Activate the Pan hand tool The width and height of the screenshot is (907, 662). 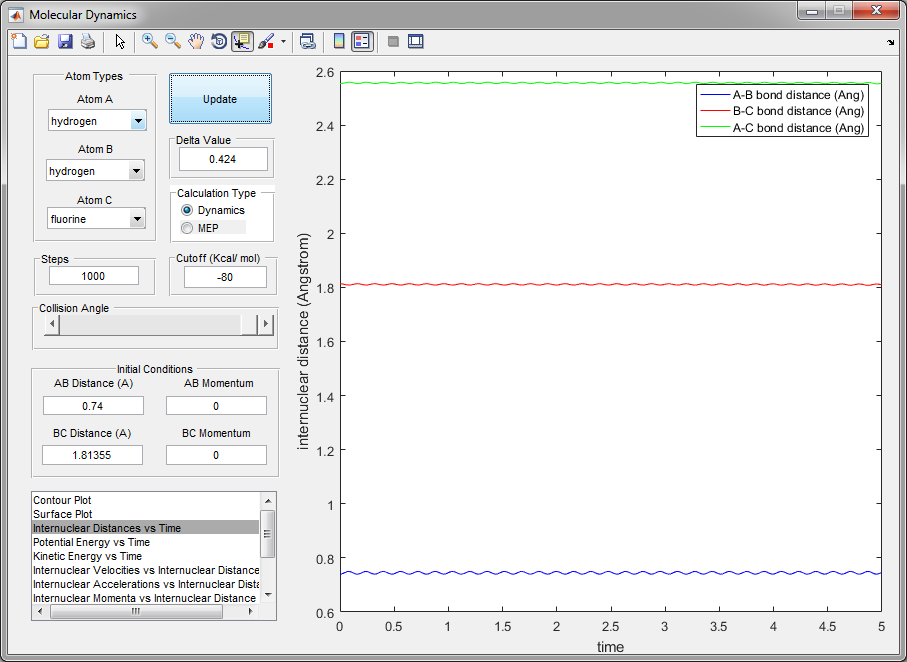point(196,41)
